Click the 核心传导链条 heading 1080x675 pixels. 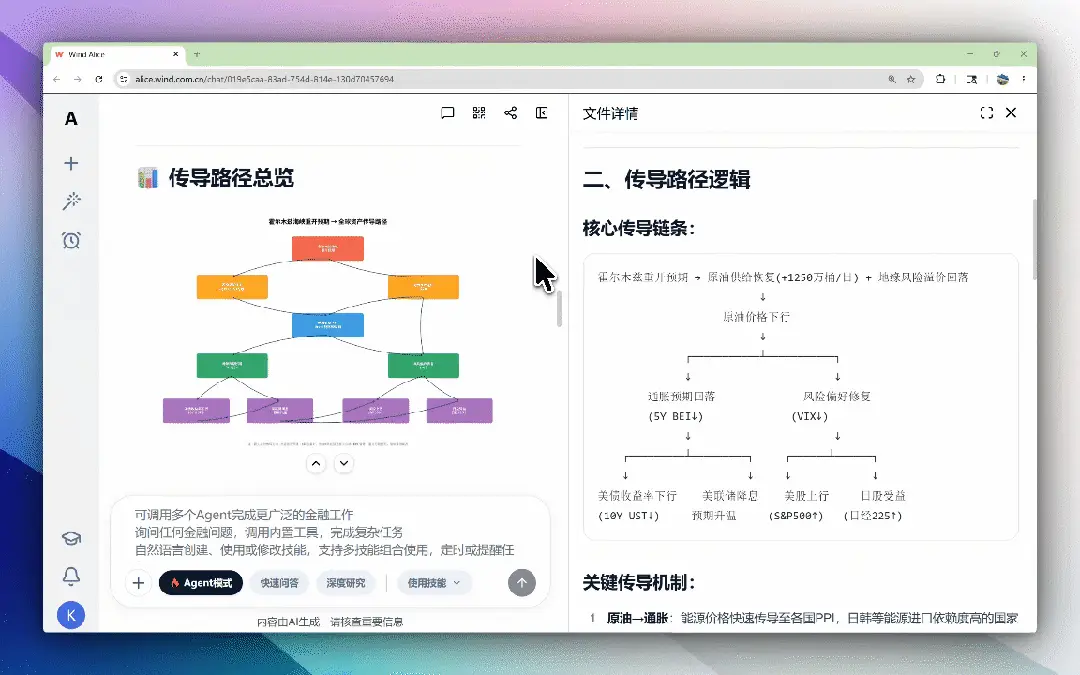coord(638,228)
